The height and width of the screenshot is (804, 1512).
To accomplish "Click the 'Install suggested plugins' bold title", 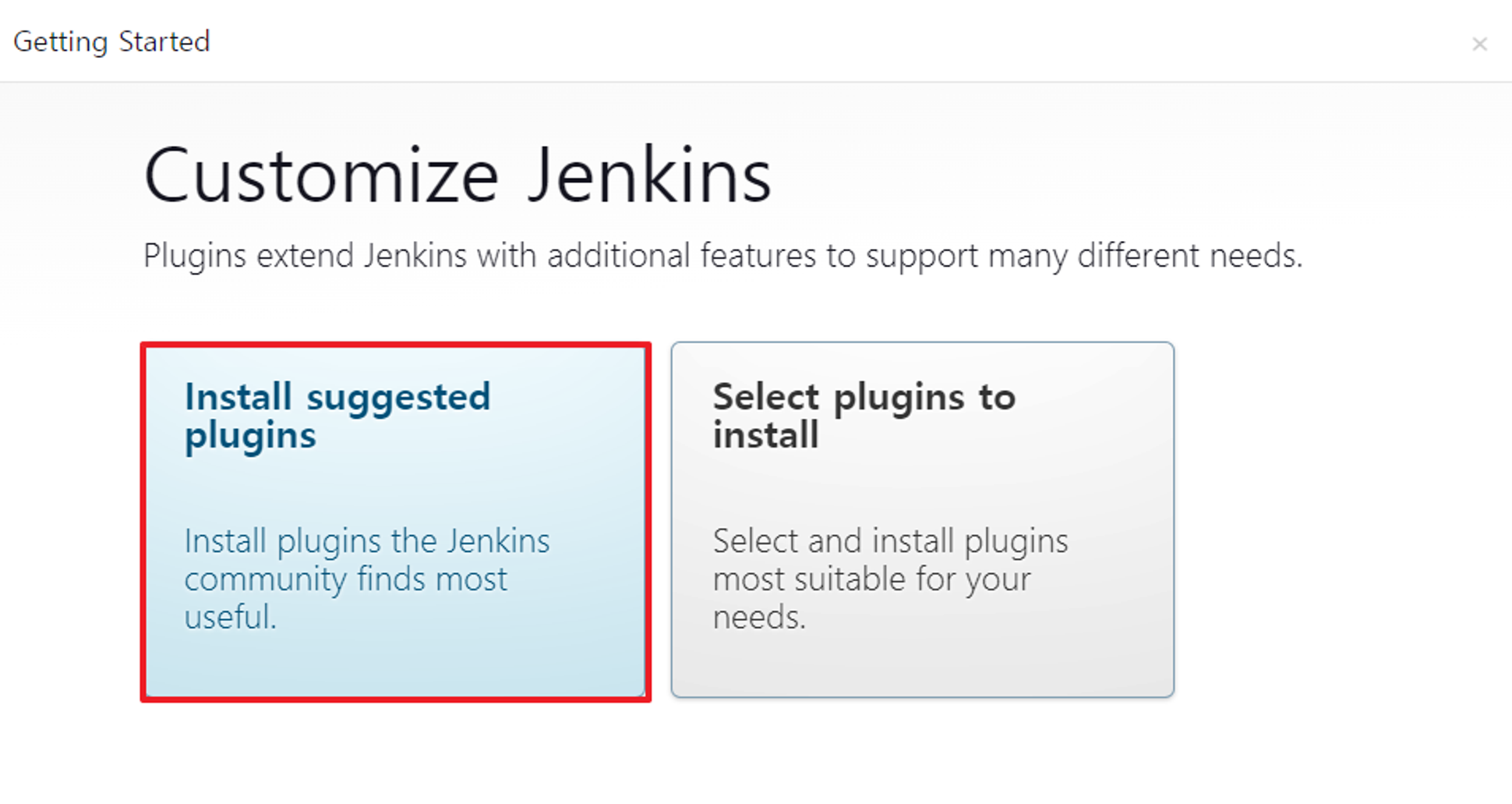I will 337,416.
